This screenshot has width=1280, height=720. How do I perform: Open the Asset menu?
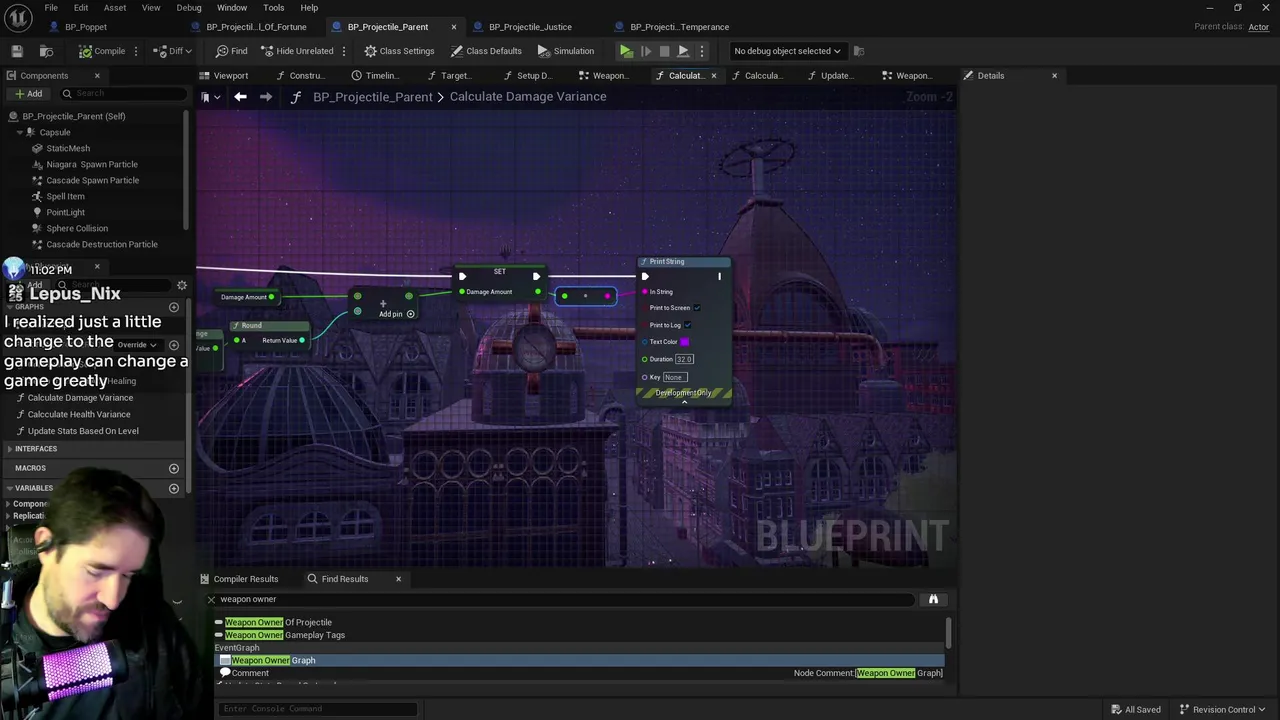click(x=115, y=8)
